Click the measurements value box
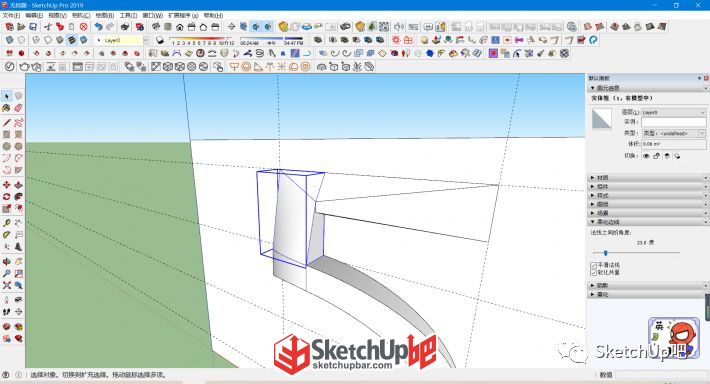 [661, 375]
